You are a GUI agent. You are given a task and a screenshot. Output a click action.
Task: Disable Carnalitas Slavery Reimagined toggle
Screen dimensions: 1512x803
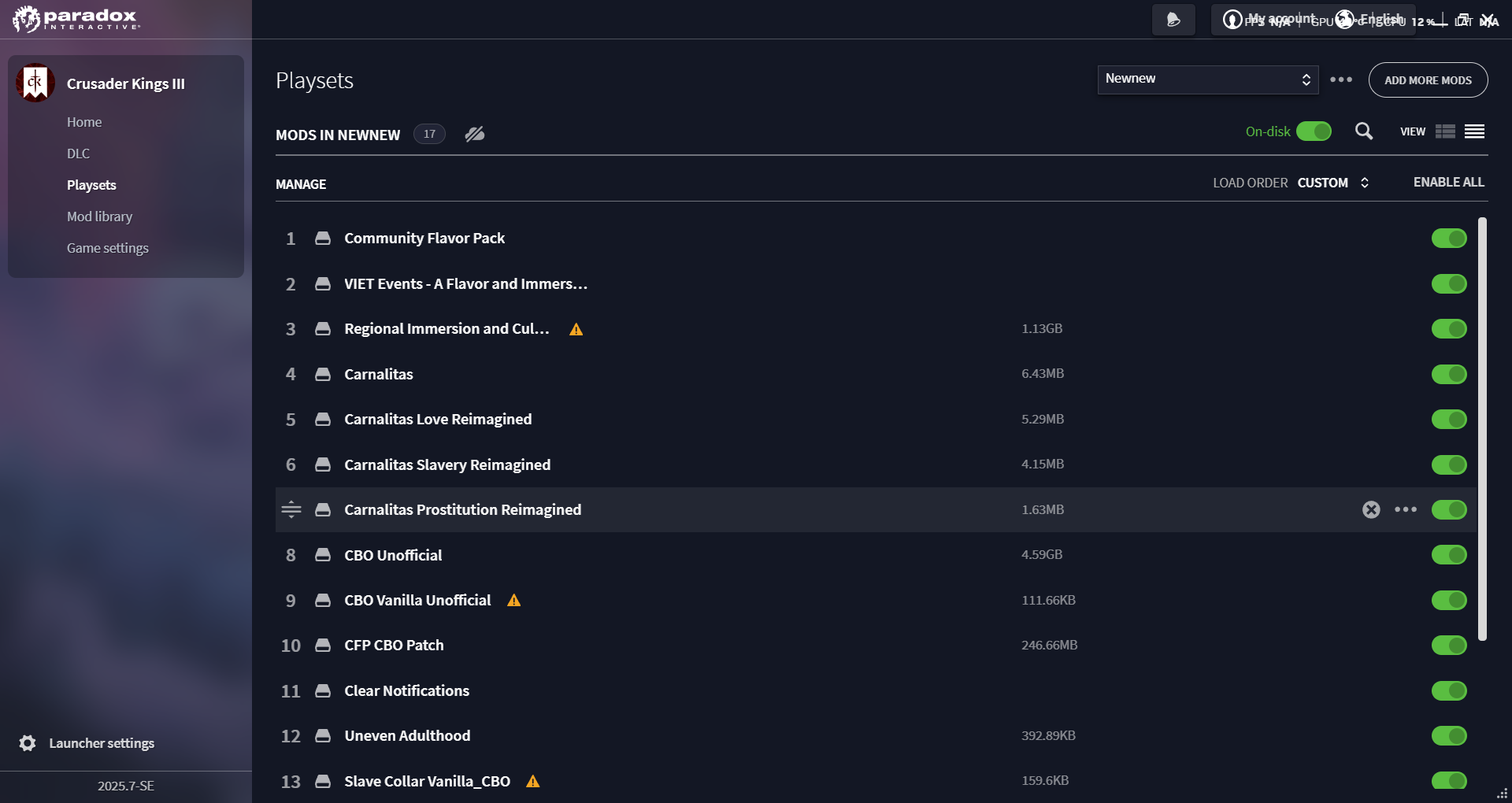(x=1449, y=464)
